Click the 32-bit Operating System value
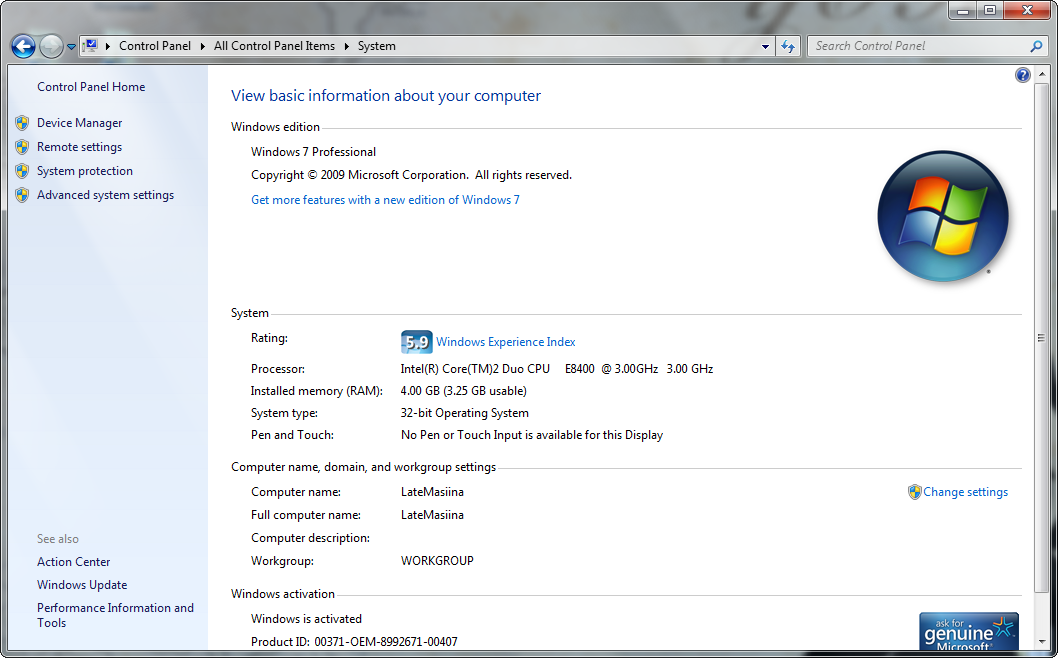The width and height of the screenshot is (1058, 658). pos(465,413)
